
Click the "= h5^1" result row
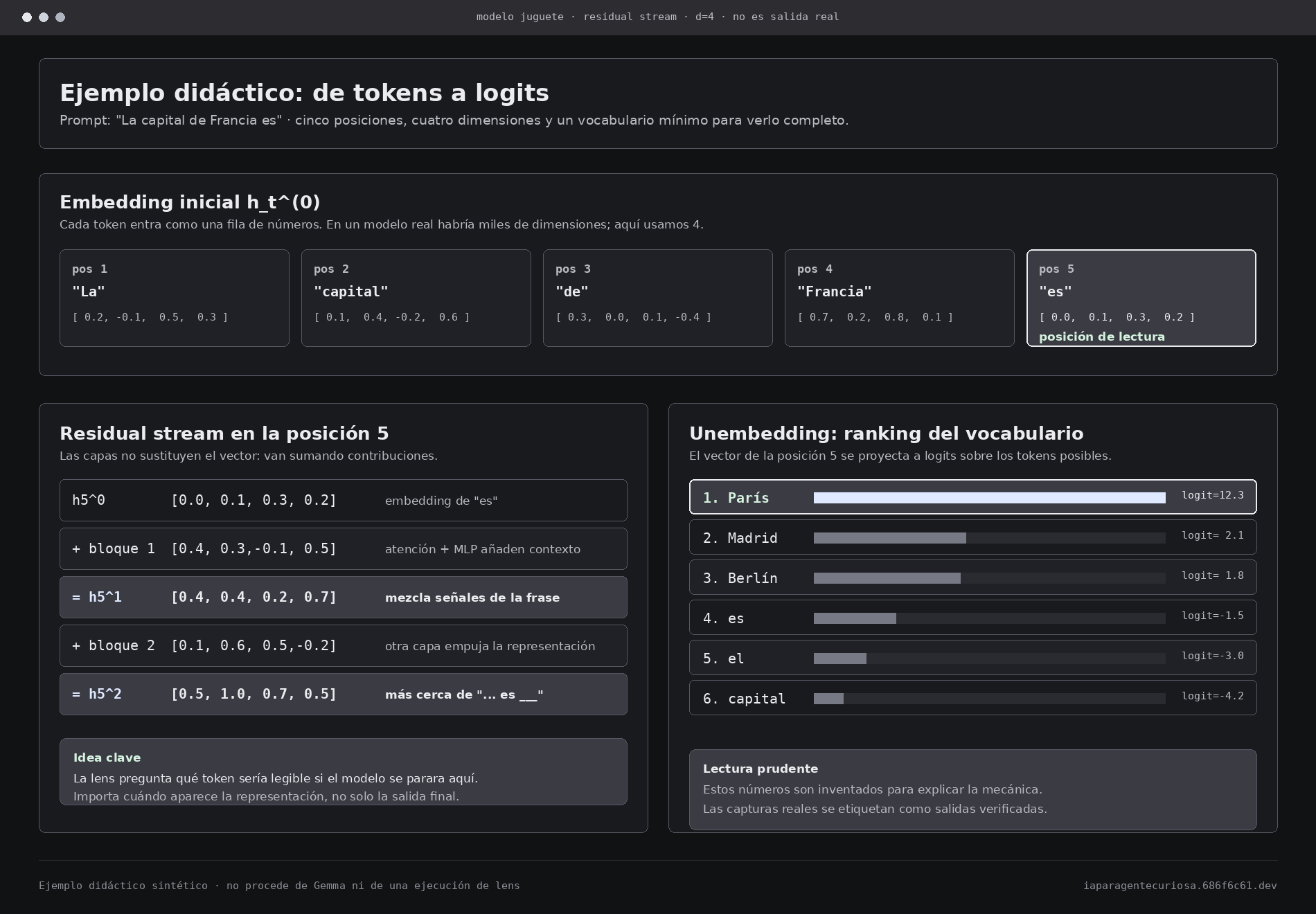click(x=344, y=597)
